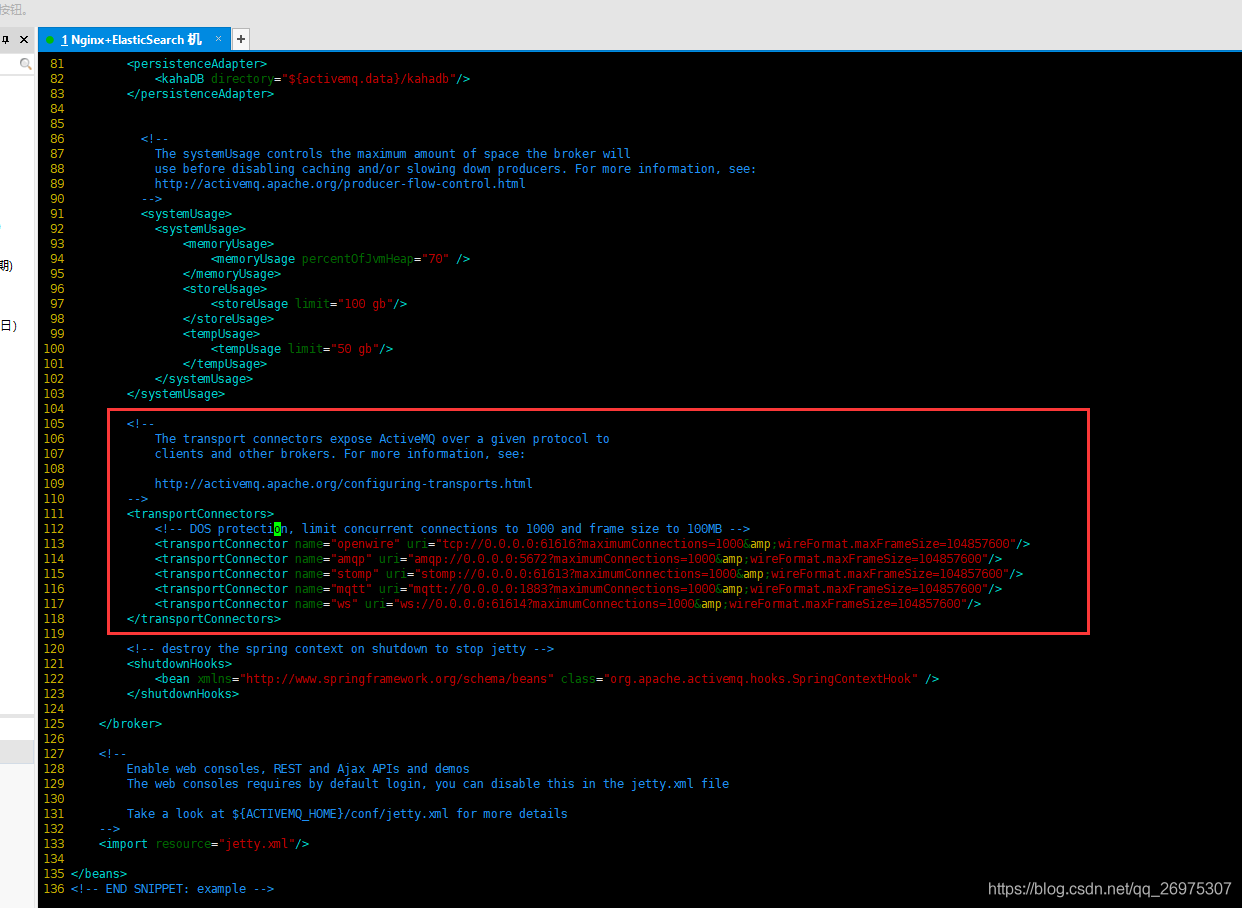Click the kahaDB directory line 82
1242x908 pixels.
pos(312,79)
